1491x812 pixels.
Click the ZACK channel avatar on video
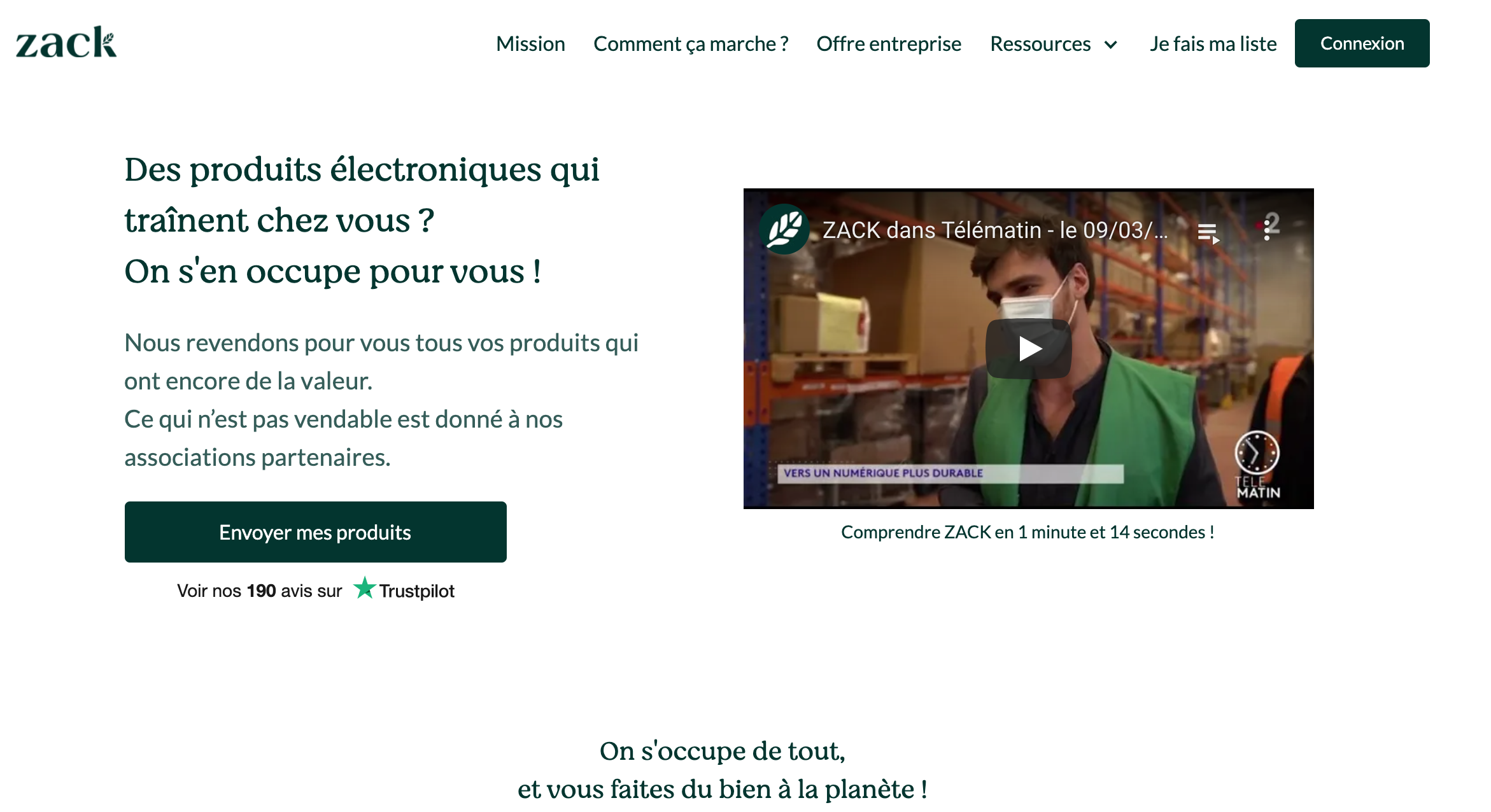[784, 229]
